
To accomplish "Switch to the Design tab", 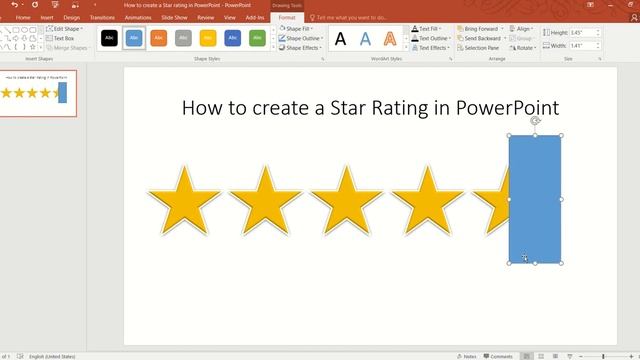I will pyautogui.click(x=71, y=18).
